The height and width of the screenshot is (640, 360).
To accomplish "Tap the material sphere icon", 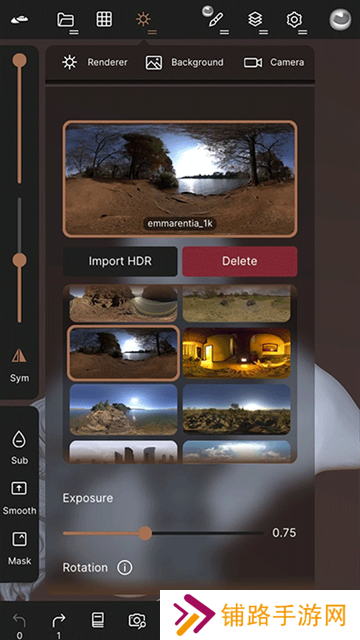I will 340,19.
